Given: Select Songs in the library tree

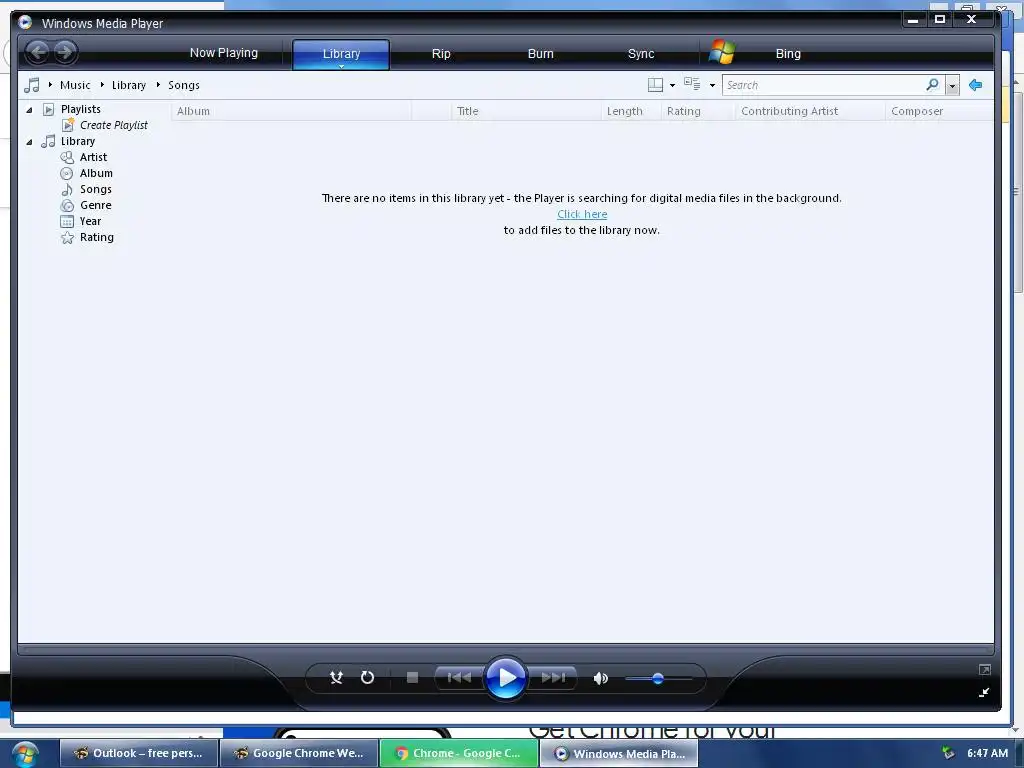Looking at the screenshot, I should pyautogui.click(x=95, y=189).
